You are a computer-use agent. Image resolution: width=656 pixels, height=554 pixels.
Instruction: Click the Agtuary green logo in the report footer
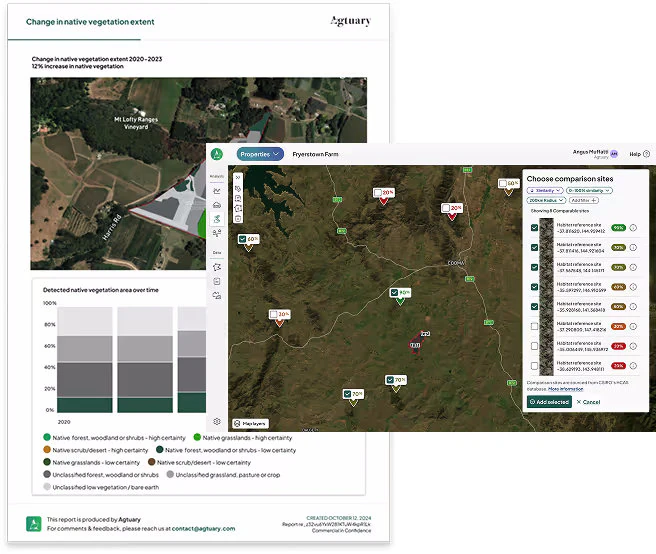34,524
